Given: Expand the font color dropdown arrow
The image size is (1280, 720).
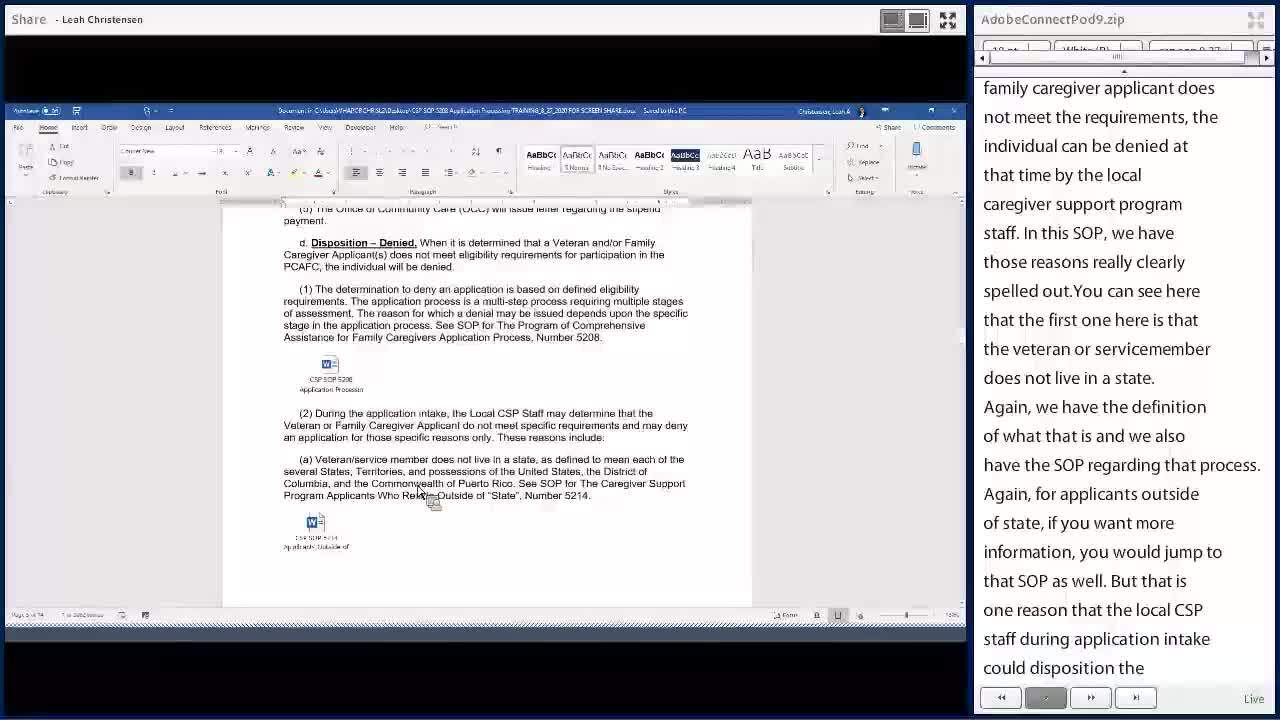Looking at the screenshot, I should pyautogui.click(x=329, y=173).
